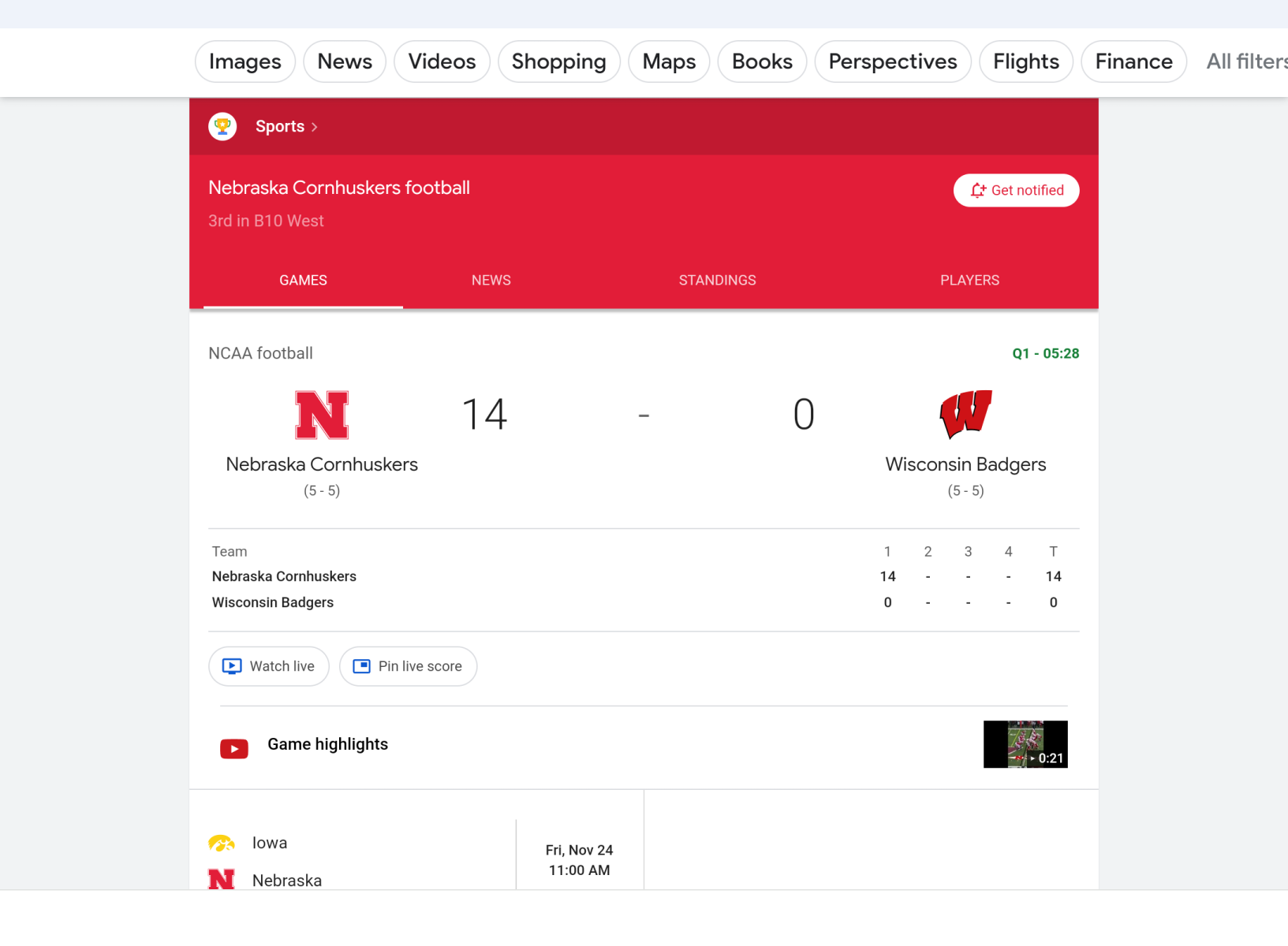Image resolution: width=1288 pixels, height=946 pixels.
Task: Pin the live score
Action: coord(408,666)
